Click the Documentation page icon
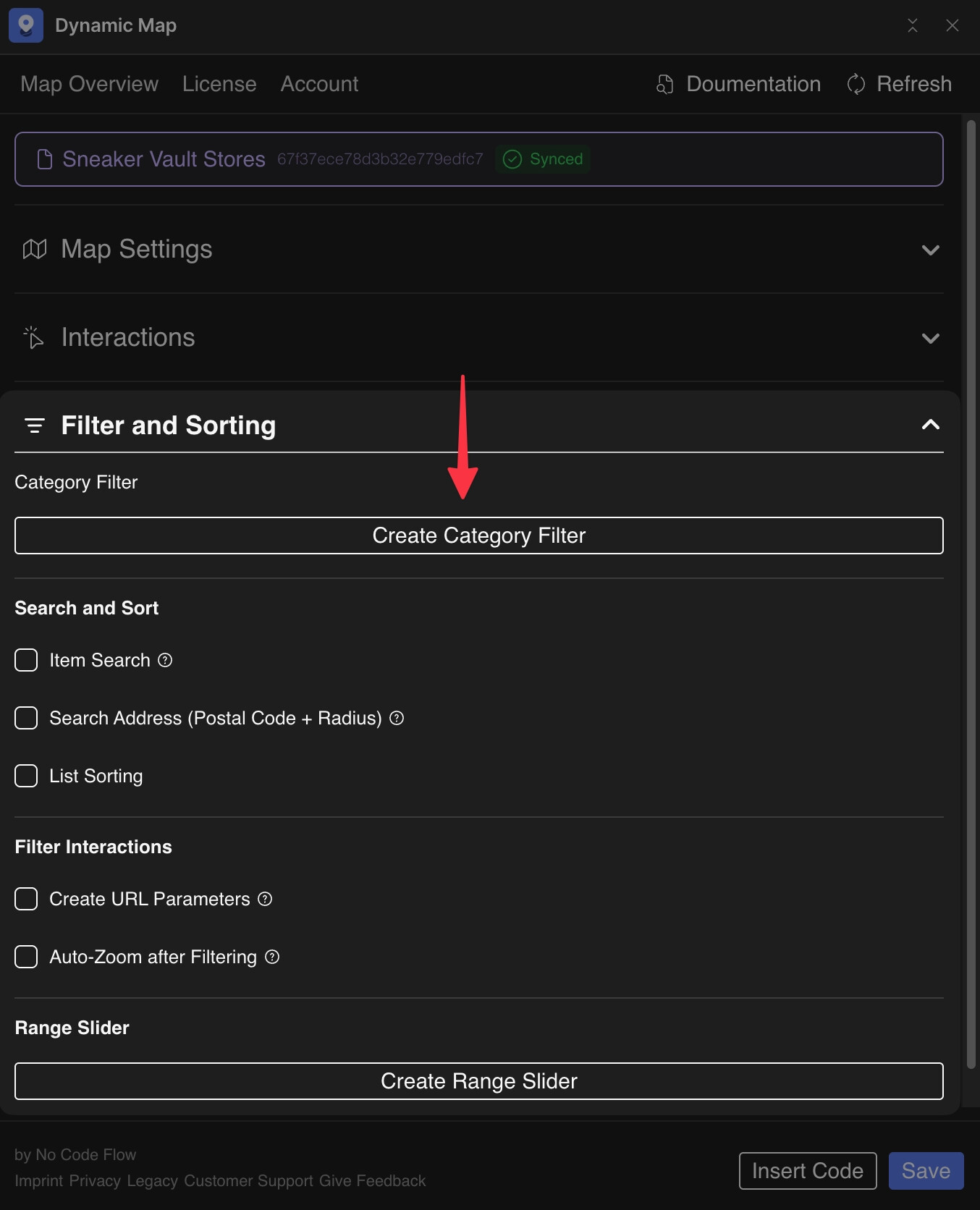 coord(664,85)
